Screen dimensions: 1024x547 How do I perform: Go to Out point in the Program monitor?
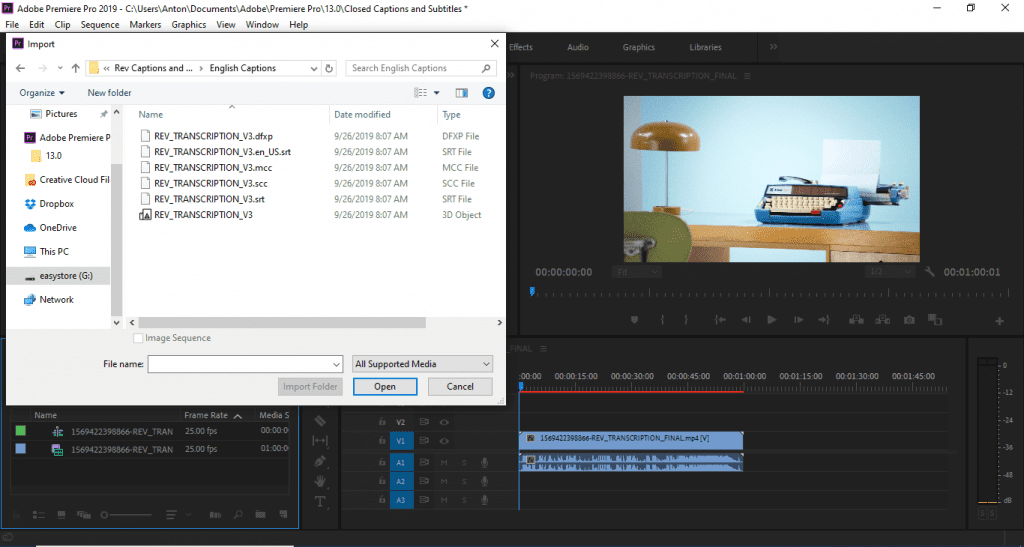[824, 320]
